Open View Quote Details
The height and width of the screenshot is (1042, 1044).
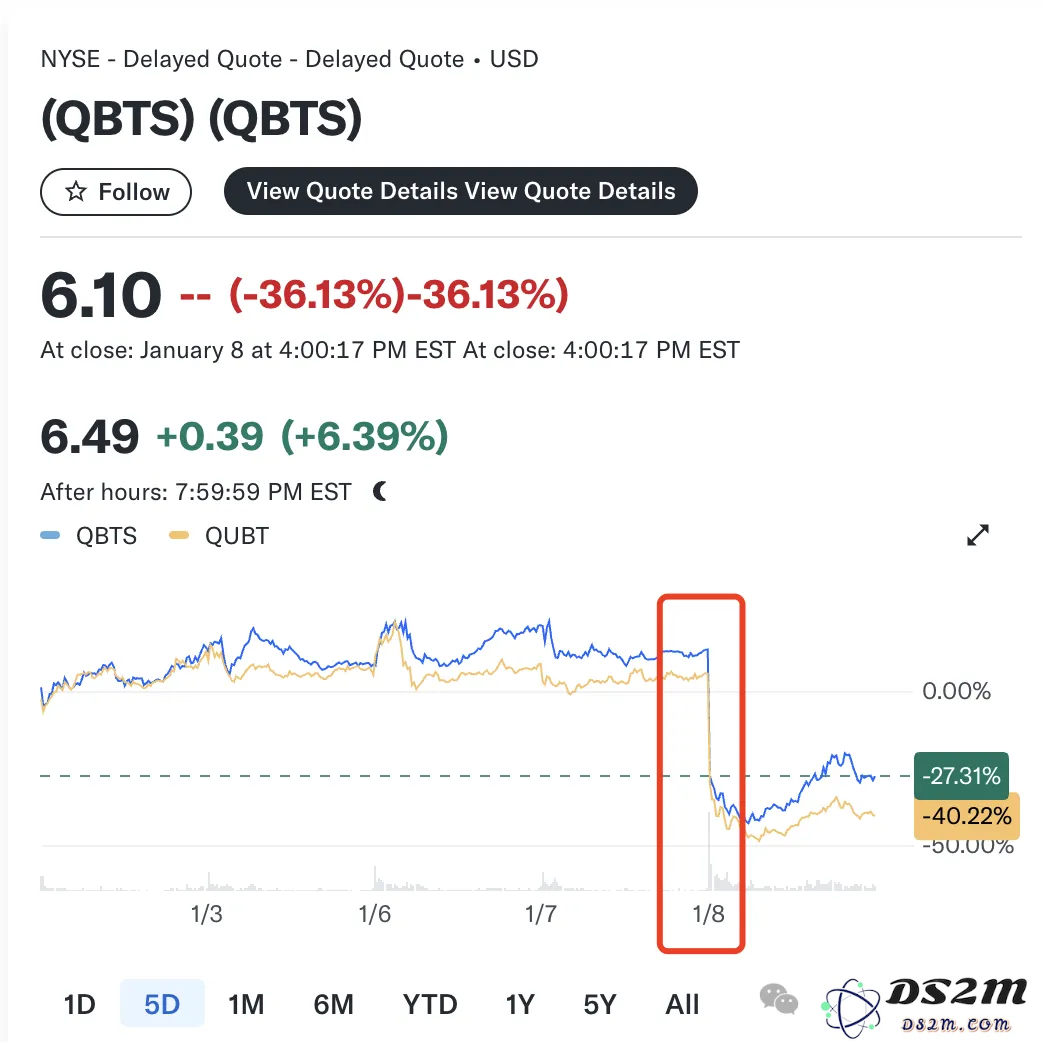[x=461, y=191]
